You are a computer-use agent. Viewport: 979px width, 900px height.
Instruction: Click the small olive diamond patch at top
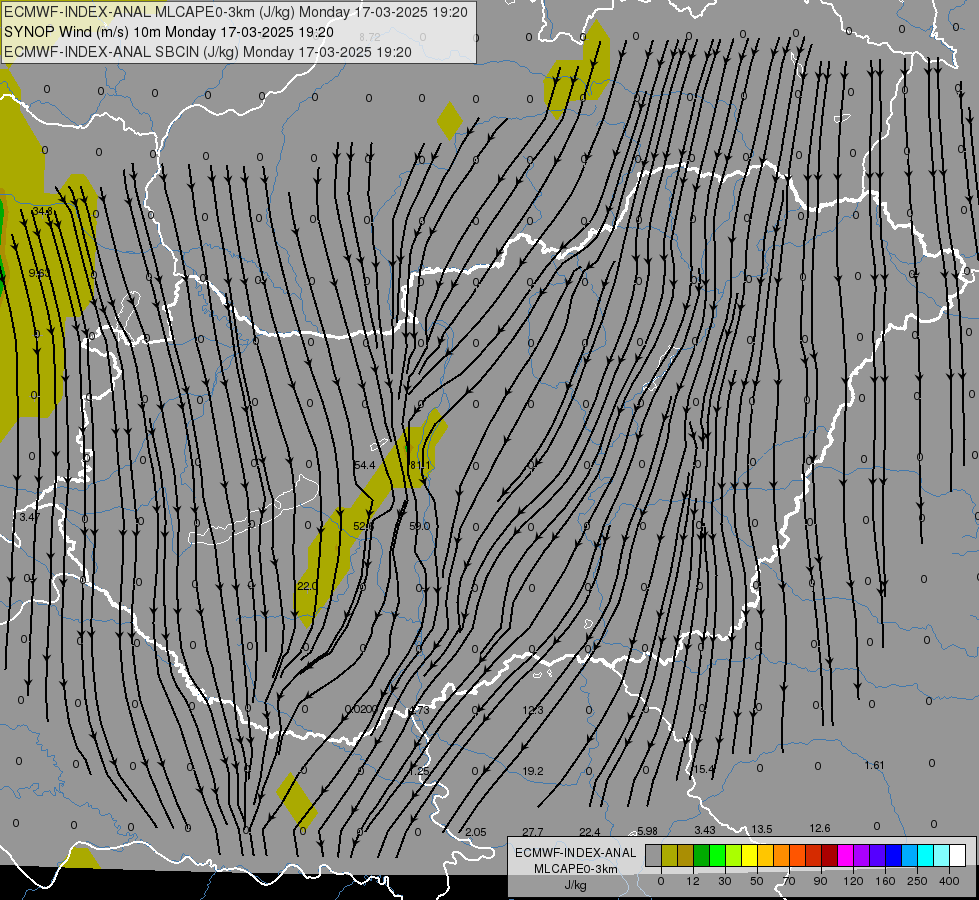pyautogui.click(x=450, y=121)
